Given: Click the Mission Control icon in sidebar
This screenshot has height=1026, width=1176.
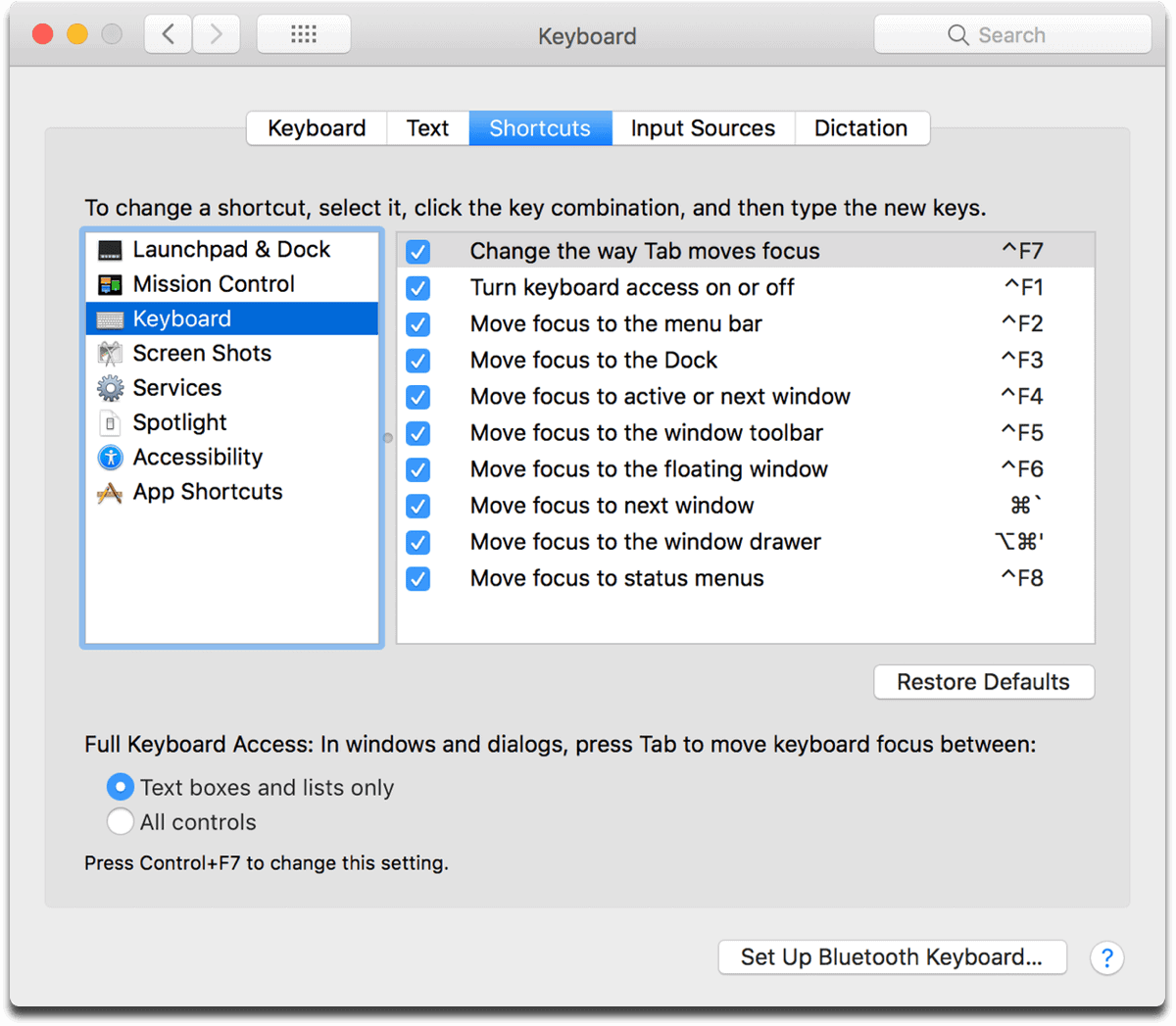Looking at the screenshot, I should 110,284.
